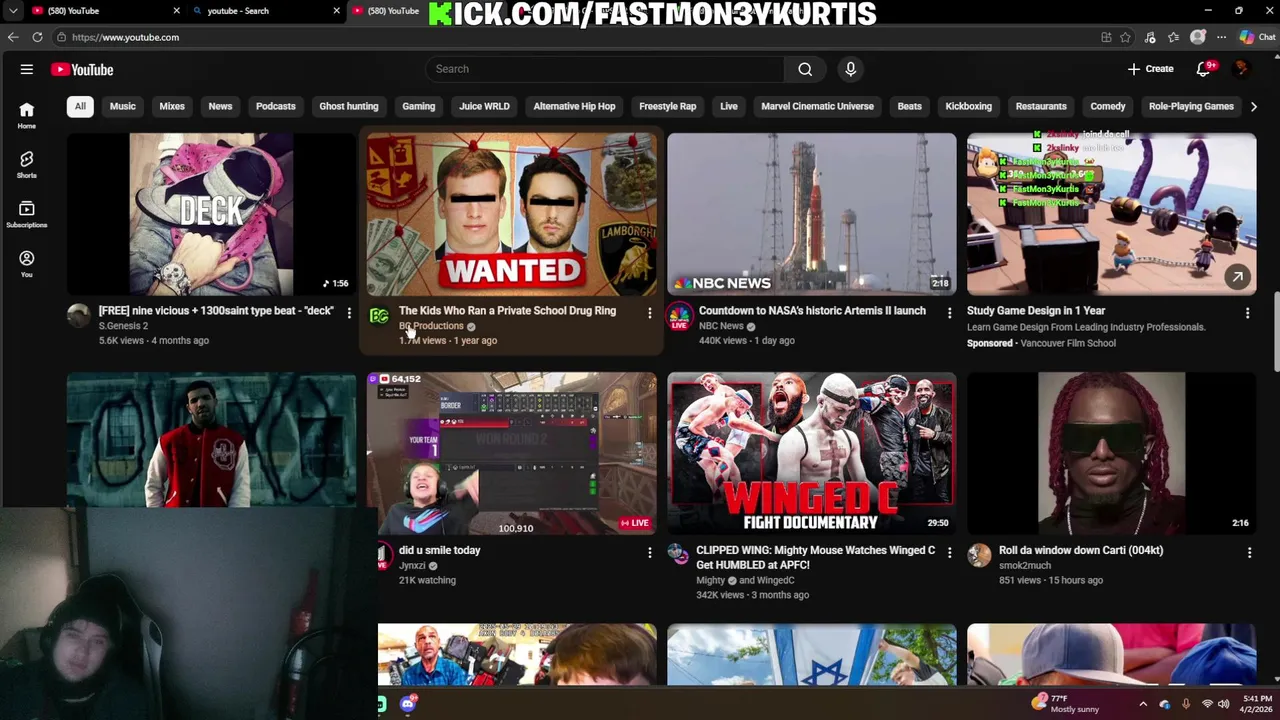Open Shorts in the sidebar

click(27, 165)
